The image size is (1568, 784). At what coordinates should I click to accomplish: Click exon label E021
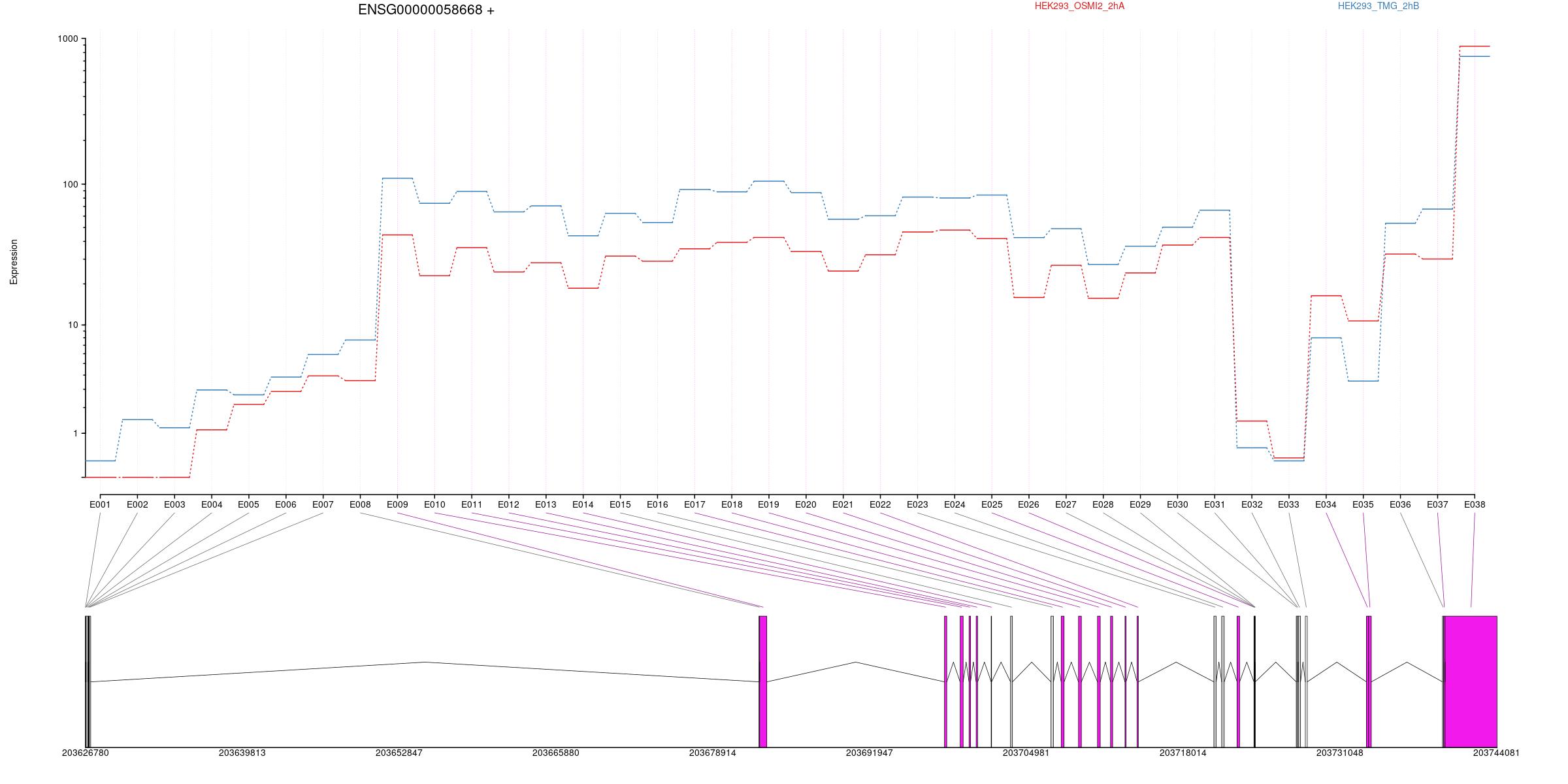pyautogui.click(x=843, y=504)
